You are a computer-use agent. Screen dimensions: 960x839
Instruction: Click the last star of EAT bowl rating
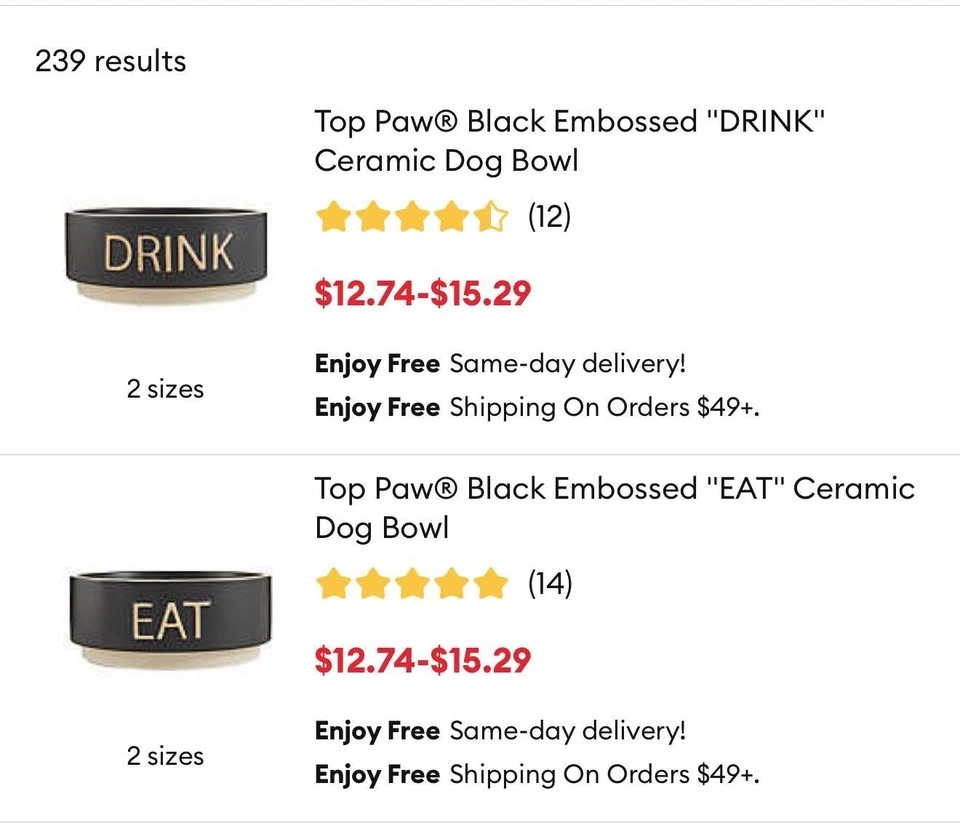coord(492,583)
